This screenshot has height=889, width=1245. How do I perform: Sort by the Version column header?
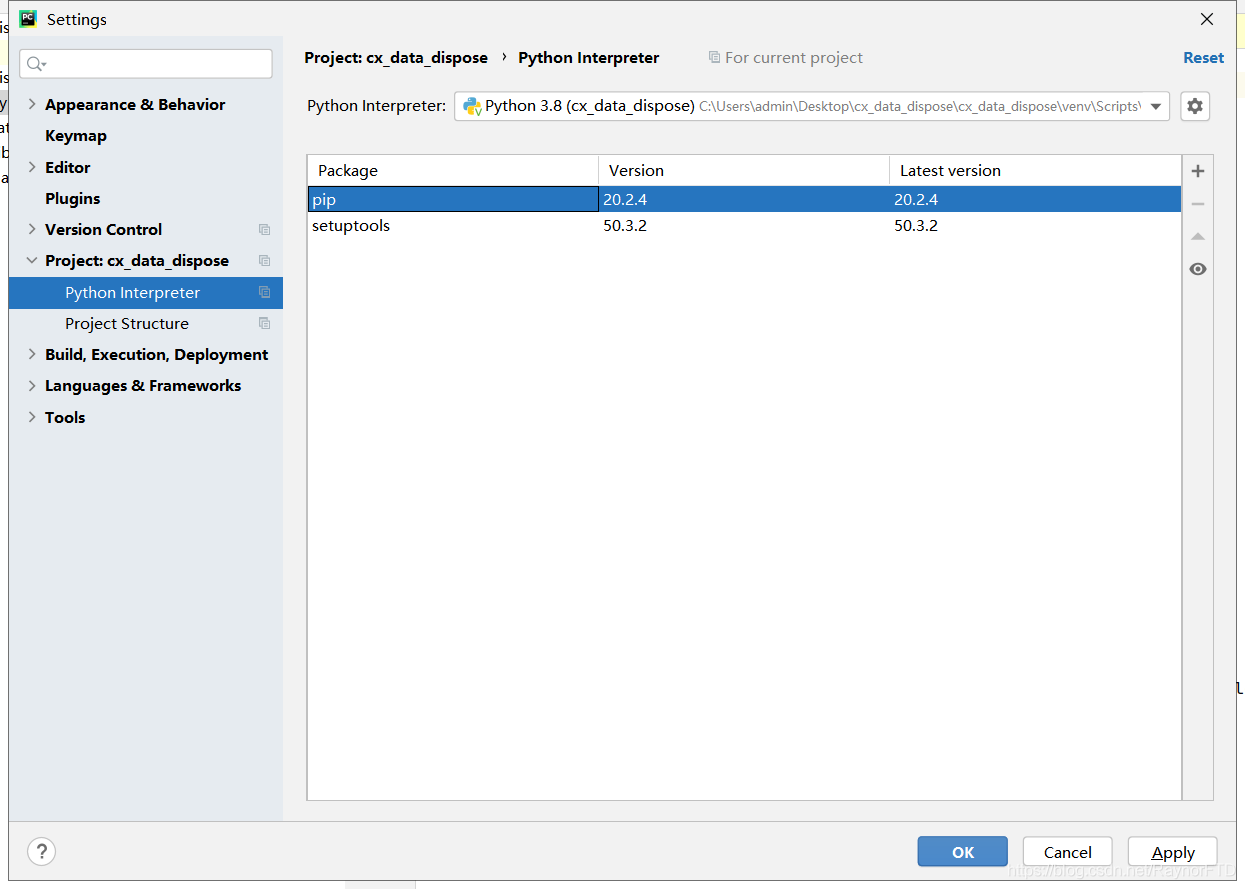[x=744, y=170]
